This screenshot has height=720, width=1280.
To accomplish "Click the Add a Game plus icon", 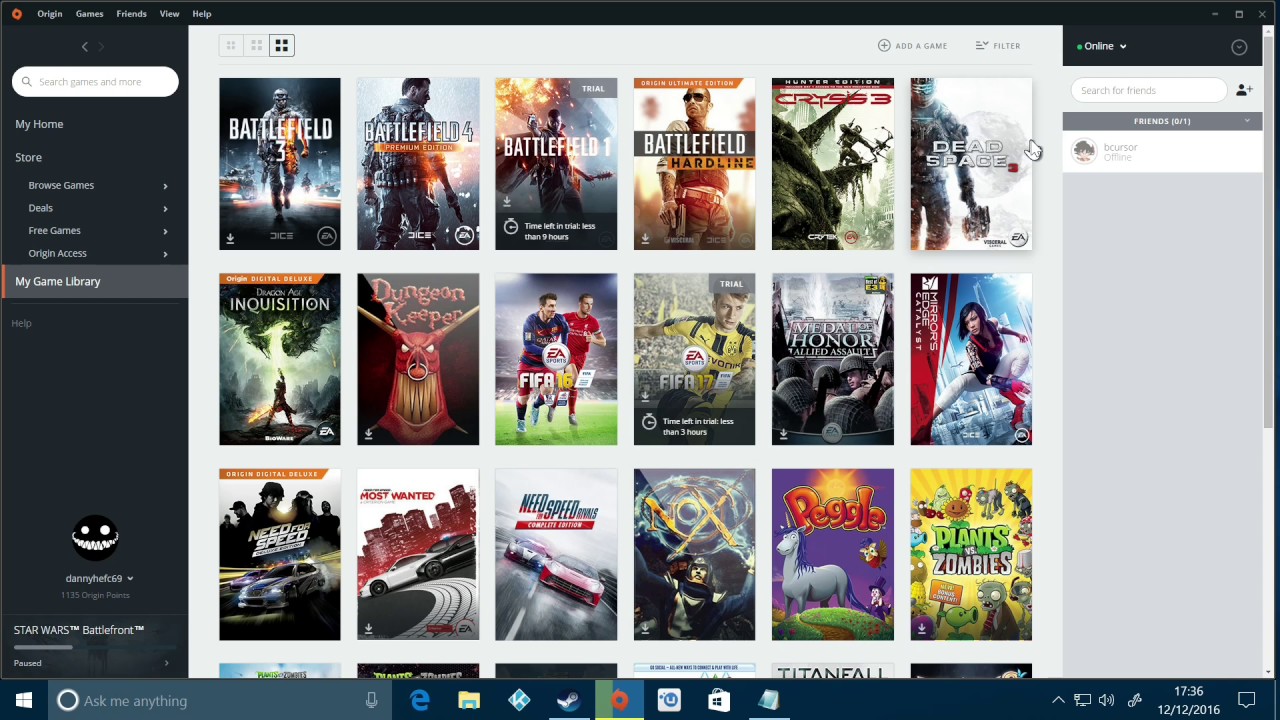I will 884,45.
